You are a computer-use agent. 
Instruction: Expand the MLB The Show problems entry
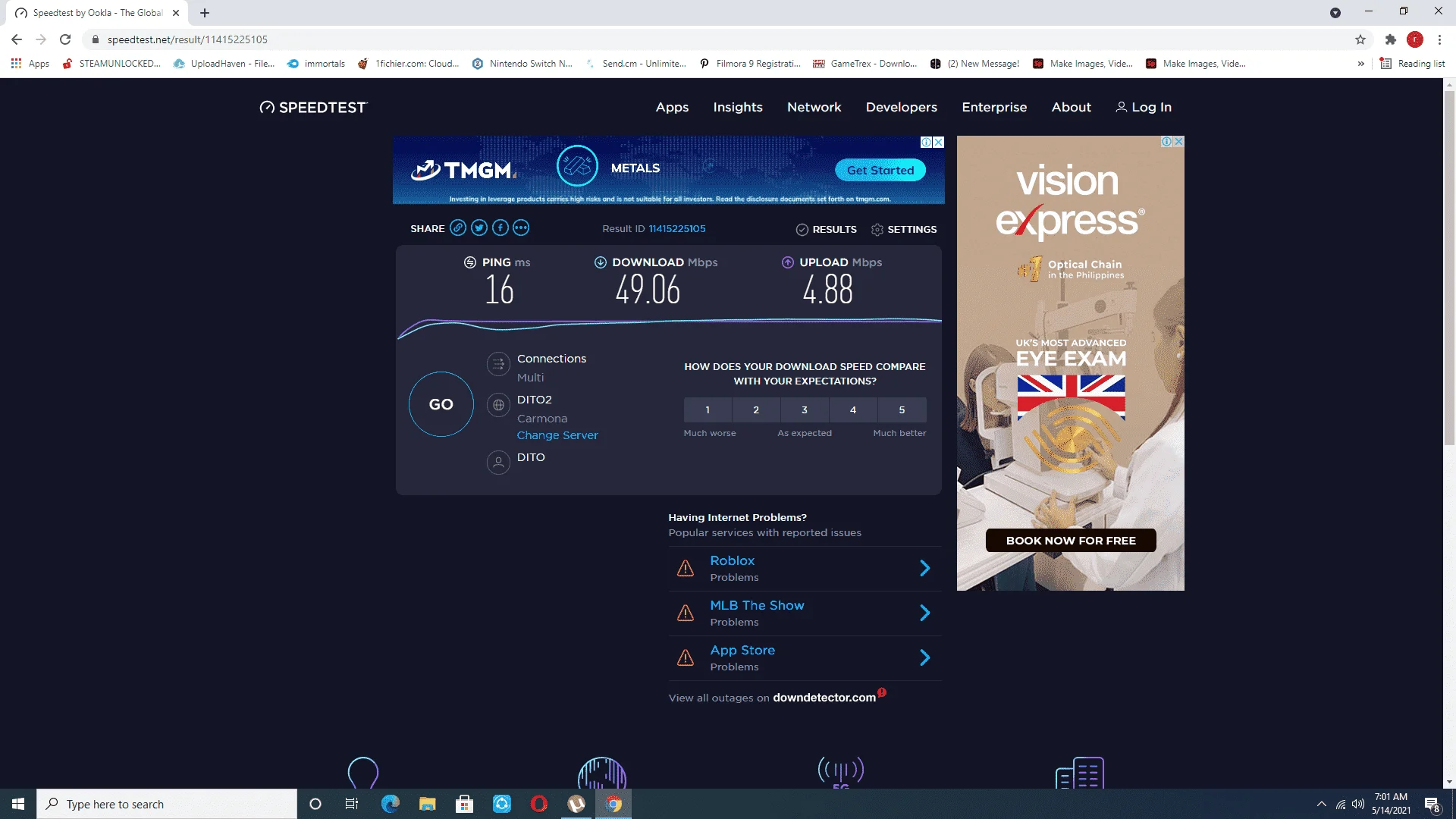(x=925, y=613)
